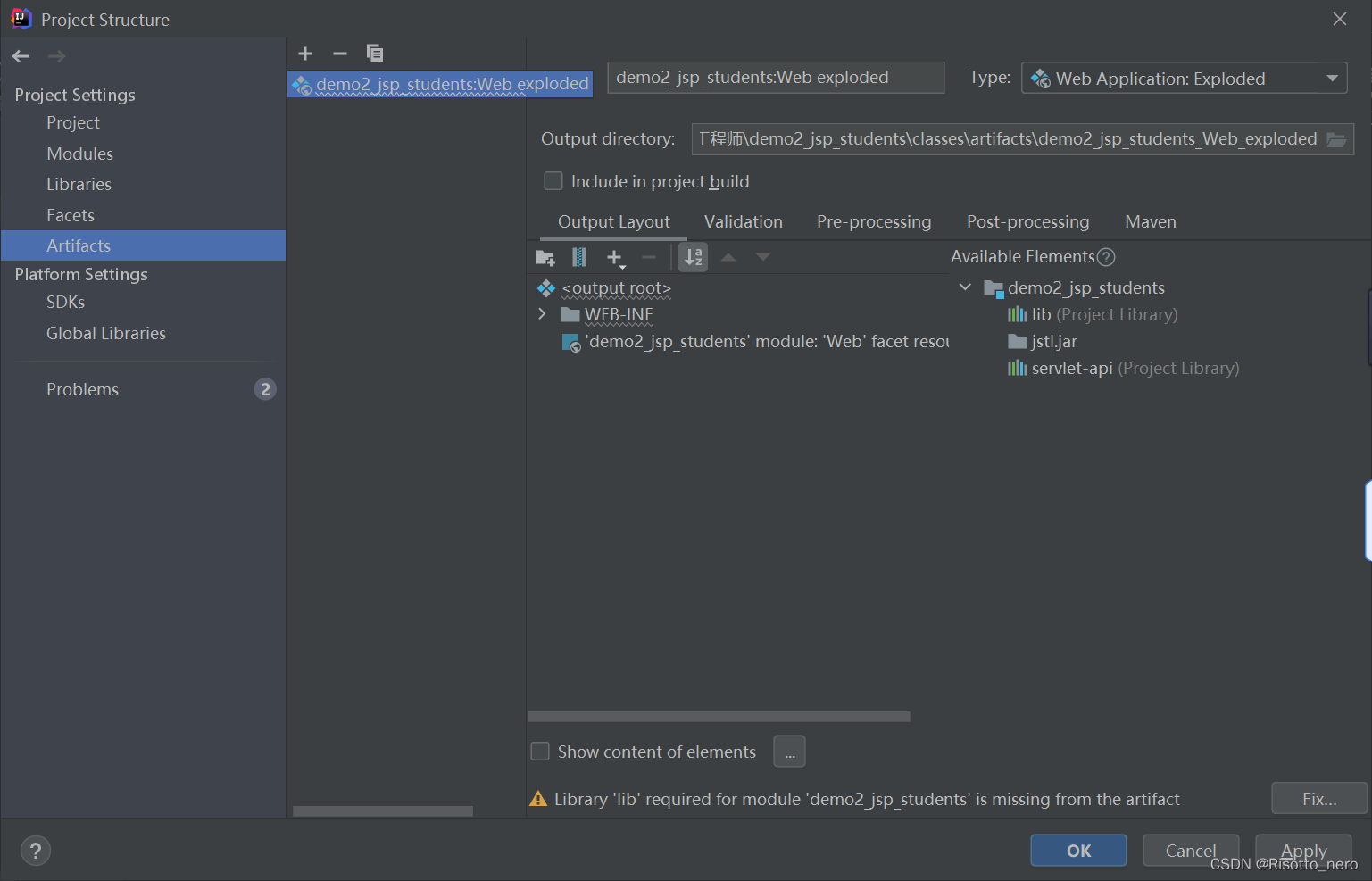The image size is (1372, 881).
Task: Click the back navigation arrow
Action: point(21,56)
